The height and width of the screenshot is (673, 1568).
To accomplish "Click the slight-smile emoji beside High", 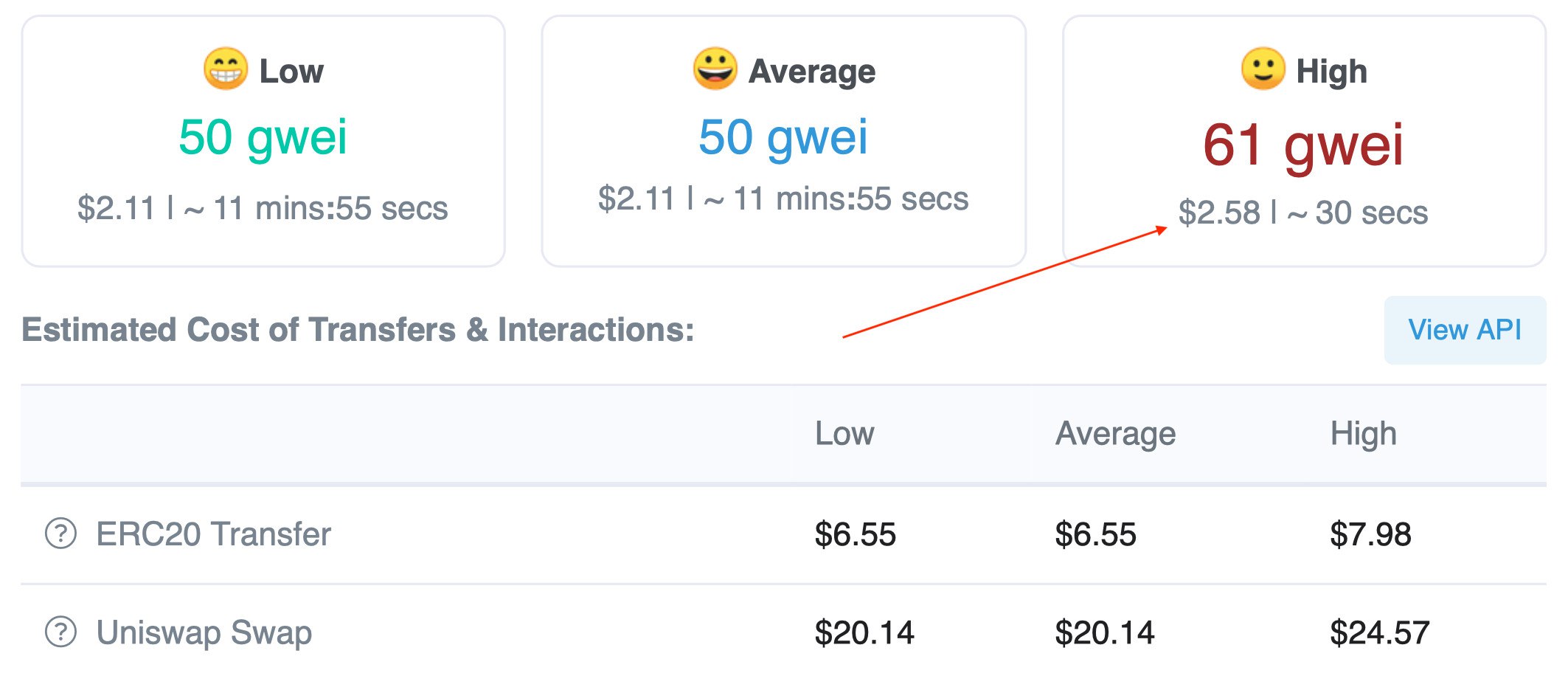I will point(1263,69).
